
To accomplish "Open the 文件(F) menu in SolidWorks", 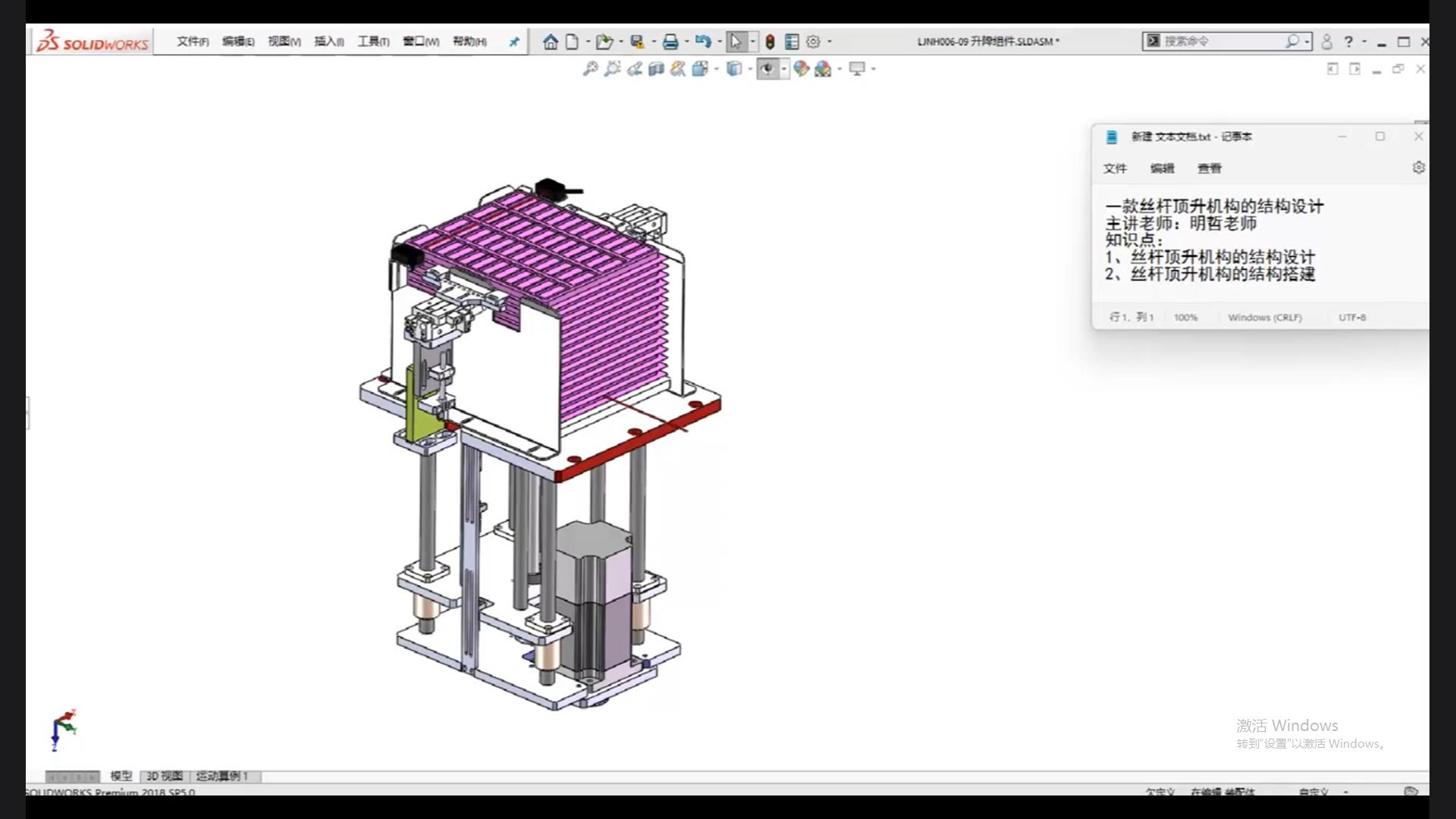I will [193, 42].
